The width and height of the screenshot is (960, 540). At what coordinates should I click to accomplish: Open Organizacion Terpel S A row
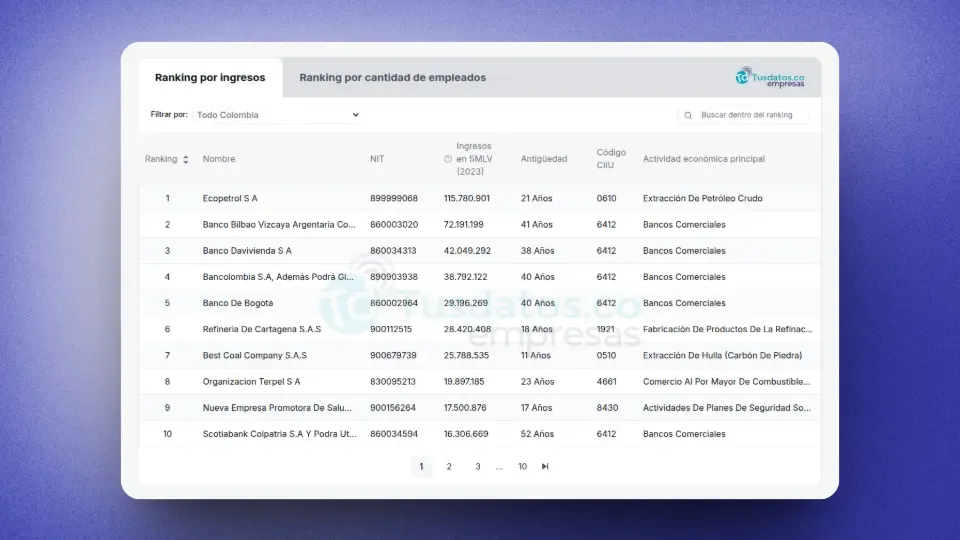[x=251, y=381]
